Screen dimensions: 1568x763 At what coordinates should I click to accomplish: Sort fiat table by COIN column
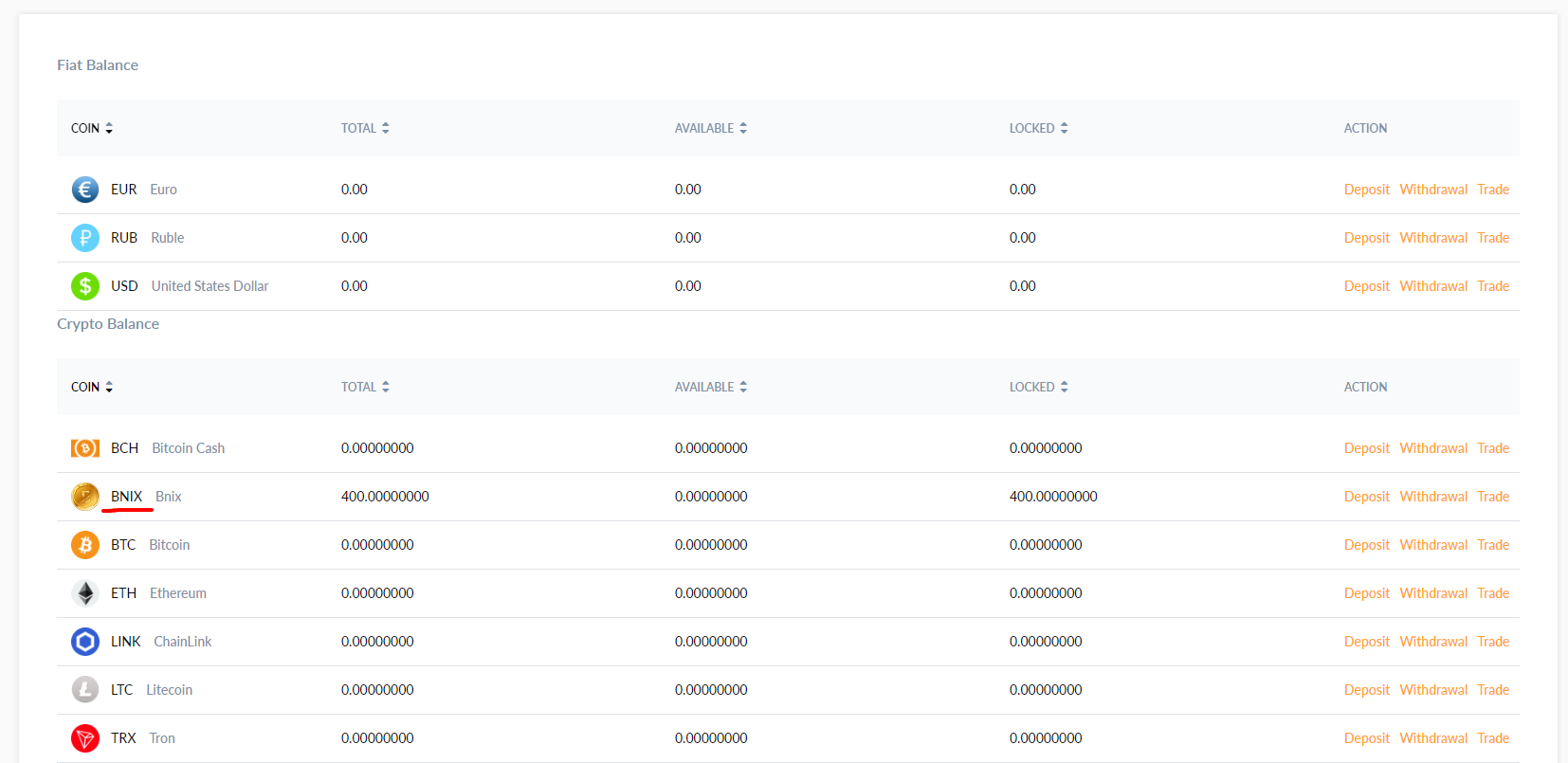tap(92, 128)
